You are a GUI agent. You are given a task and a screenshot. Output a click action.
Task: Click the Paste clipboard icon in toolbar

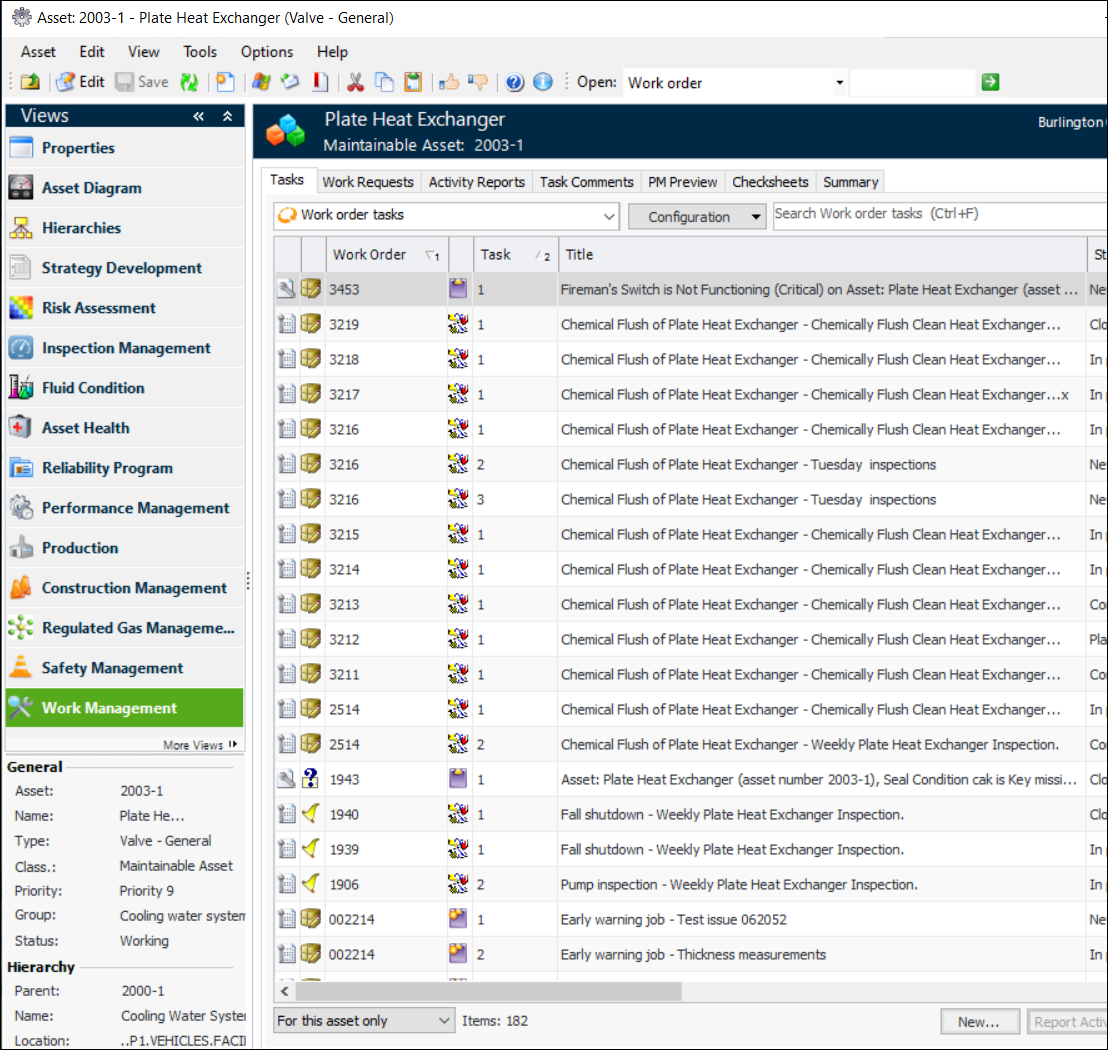[x=413, y=82]
